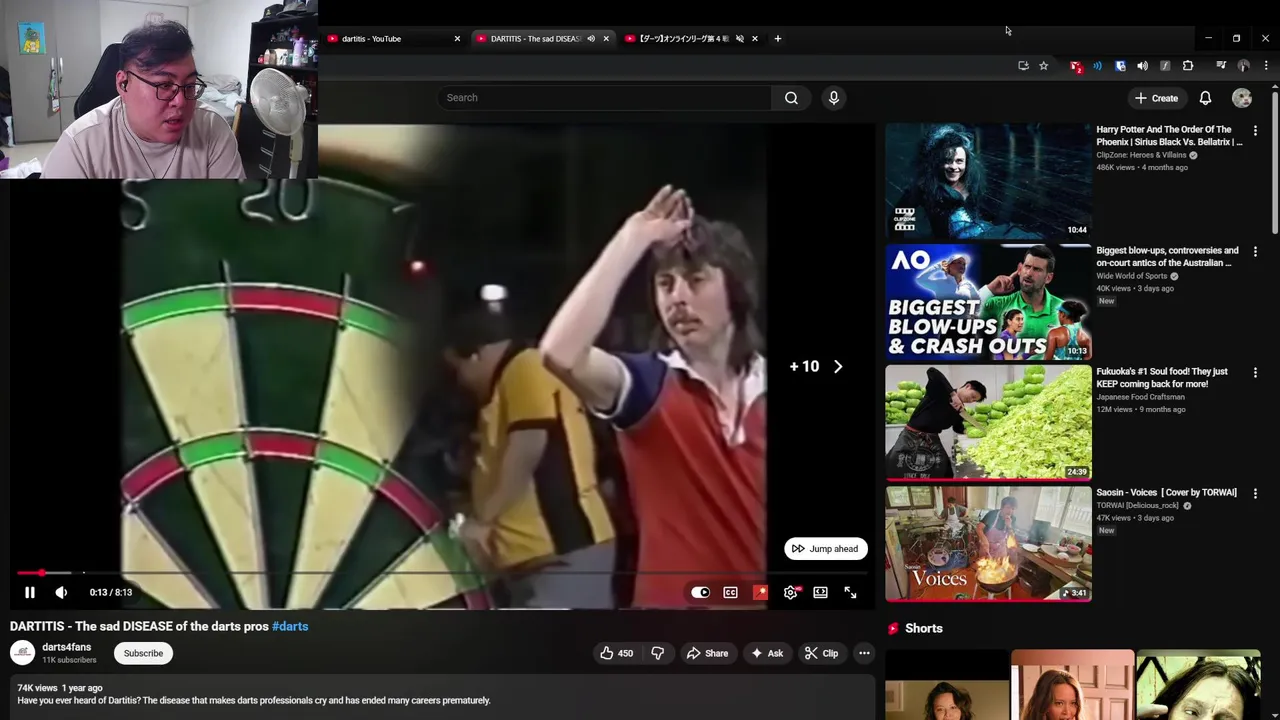
Task: Click in the YouTube search field
Action: (604, 98)
